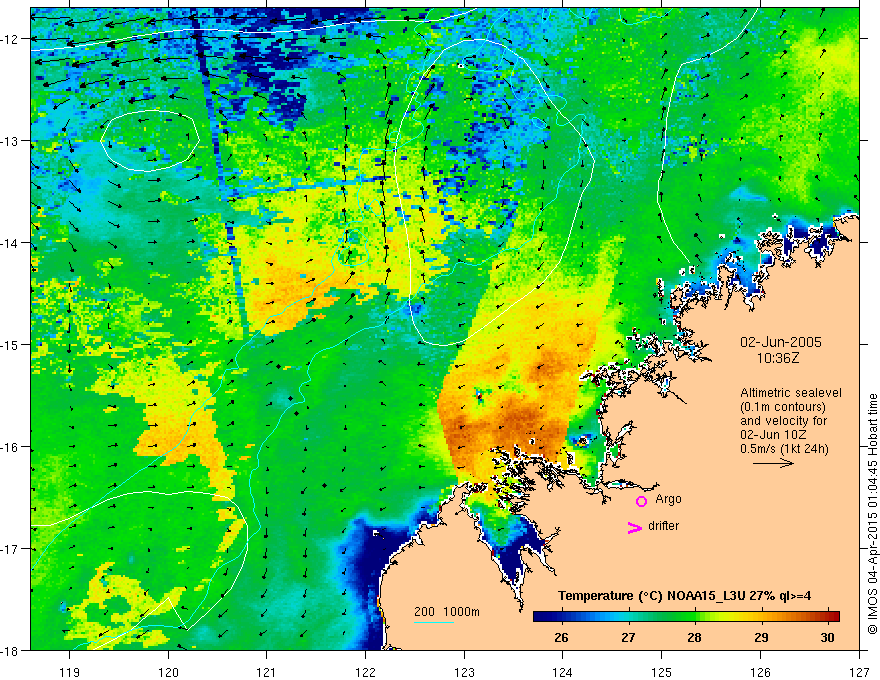Image resolution: width=880 pixels, height=680 pixels.
Task: Click the small oval sealevel contour near 120E 13S
Action: point(150,140)
